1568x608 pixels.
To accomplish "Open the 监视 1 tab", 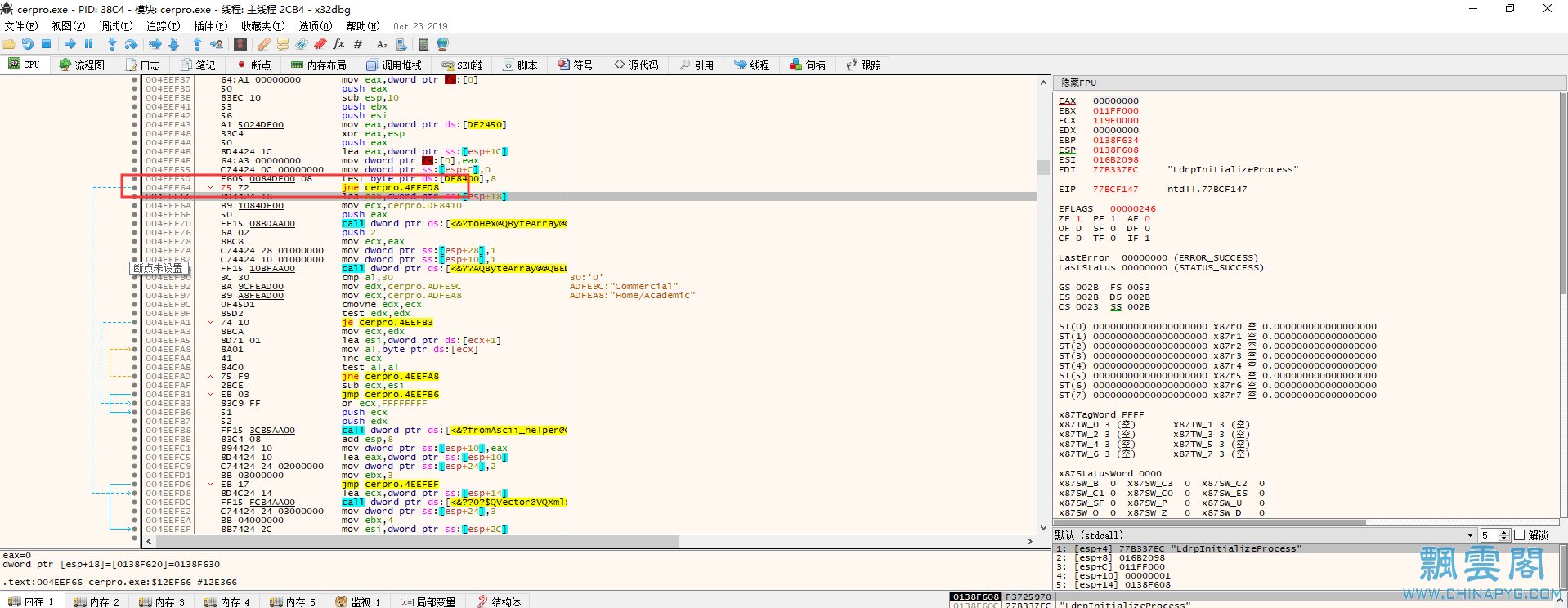I will pos(357,601).
